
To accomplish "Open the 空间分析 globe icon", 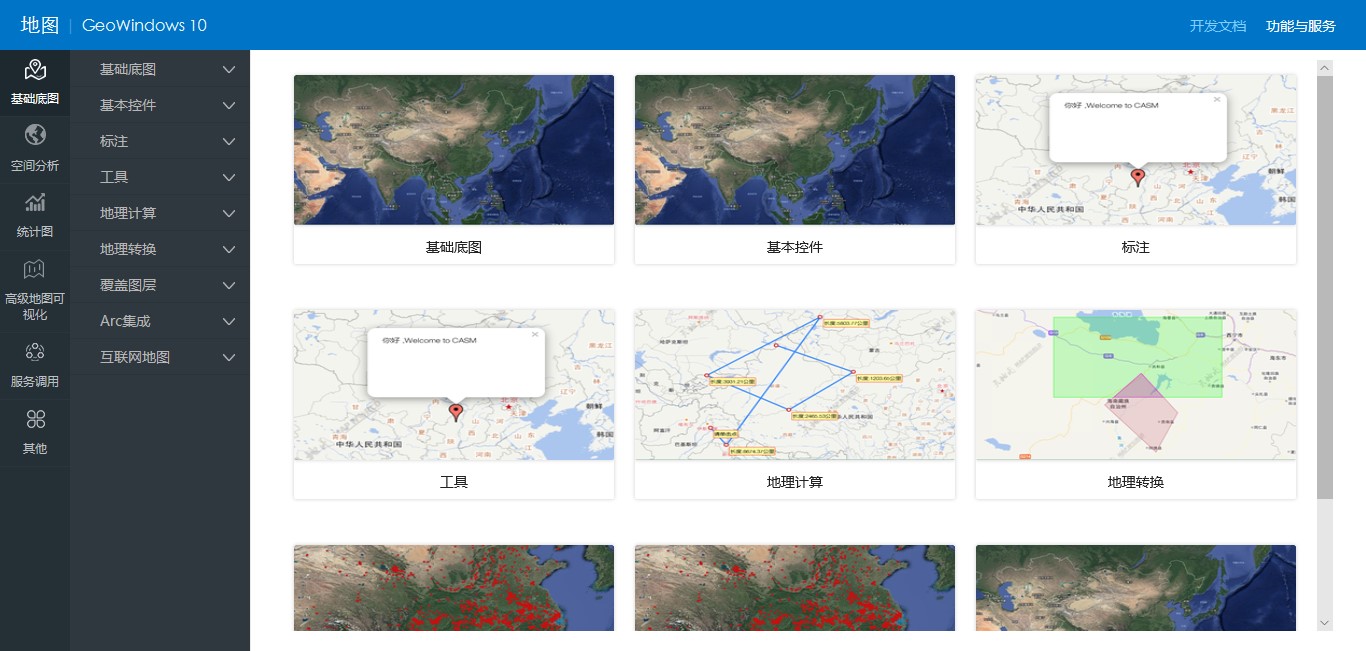I will point(35,135).
